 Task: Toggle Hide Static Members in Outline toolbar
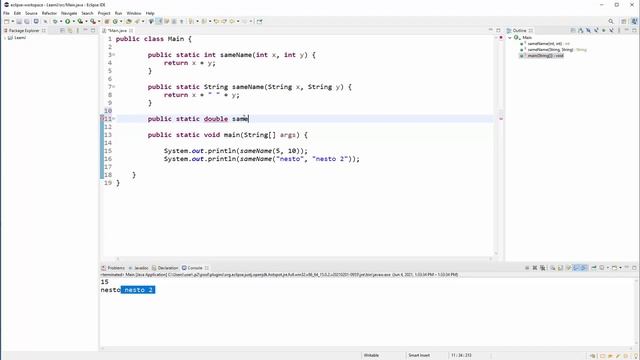pos(596,31)
